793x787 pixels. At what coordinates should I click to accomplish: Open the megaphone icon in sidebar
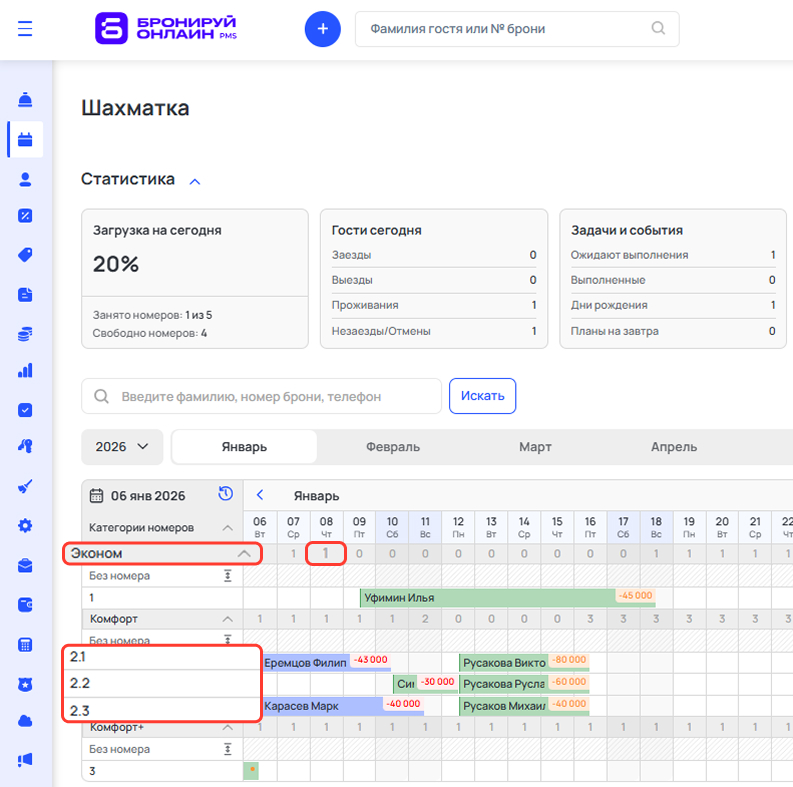(x=25, y=759)
